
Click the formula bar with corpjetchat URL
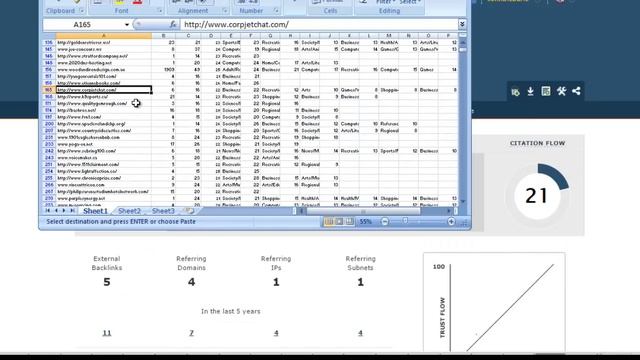coord(319,24)
